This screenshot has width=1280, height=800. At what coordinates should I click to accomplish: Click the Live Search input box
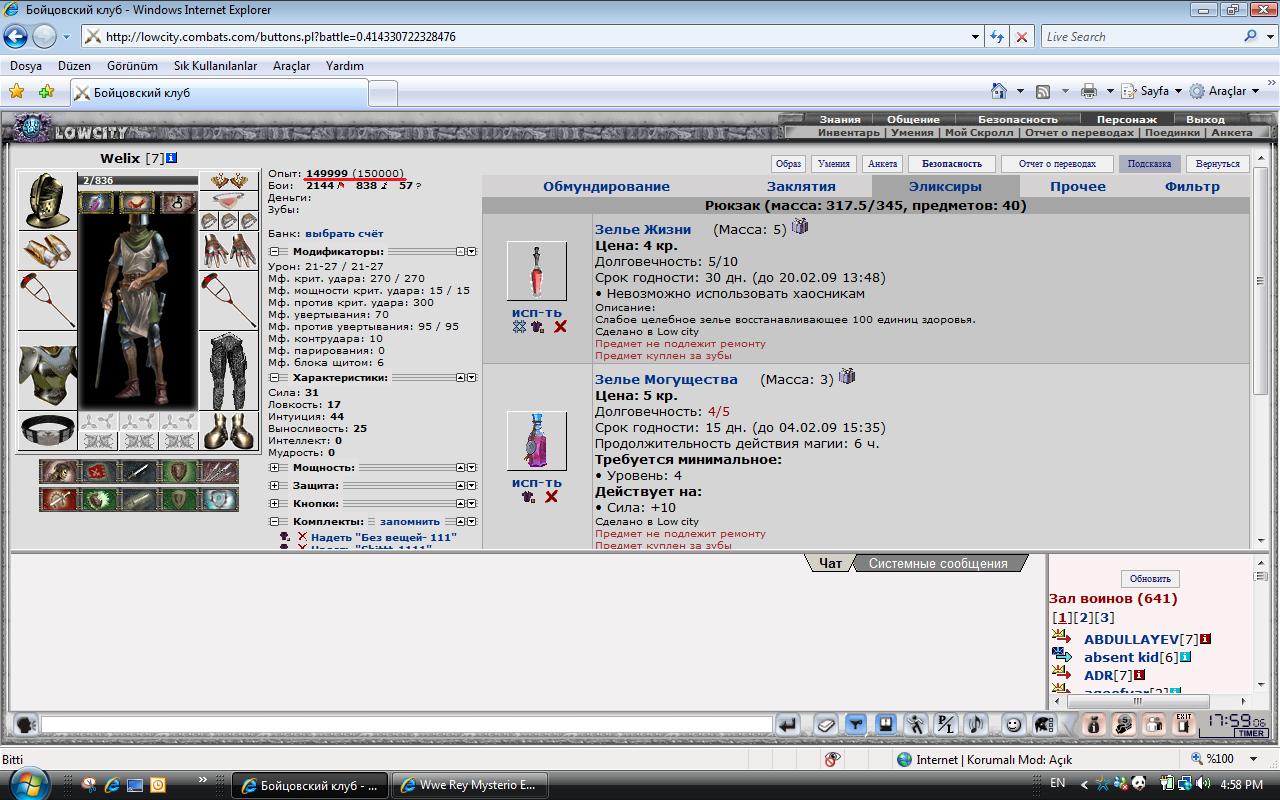tap(1139, 36)
